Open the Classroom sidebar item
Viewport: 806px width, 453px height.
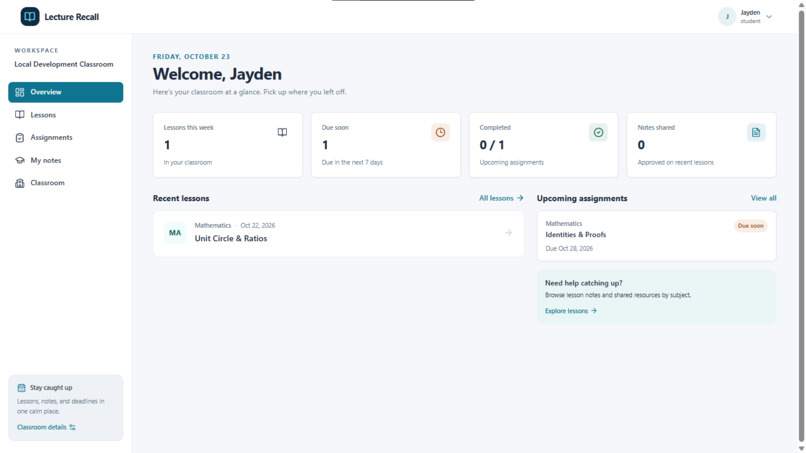click(65, 183)
